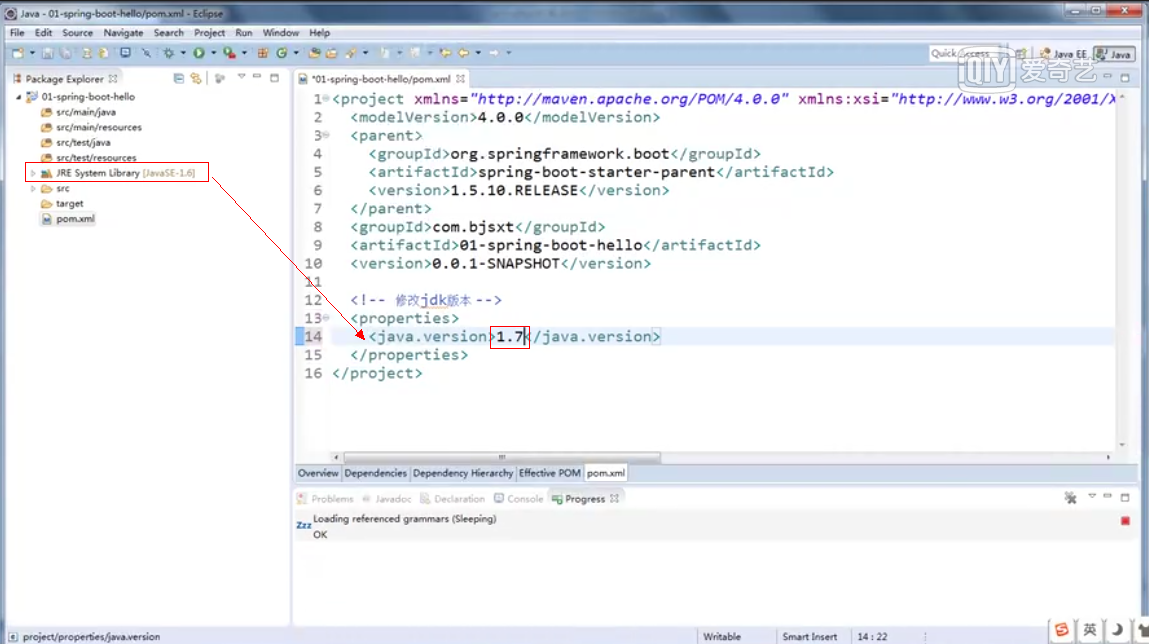Open the Package Explorer view menu triangle
The height and width of the screenshot is (644, 1149).
(241, 78)
